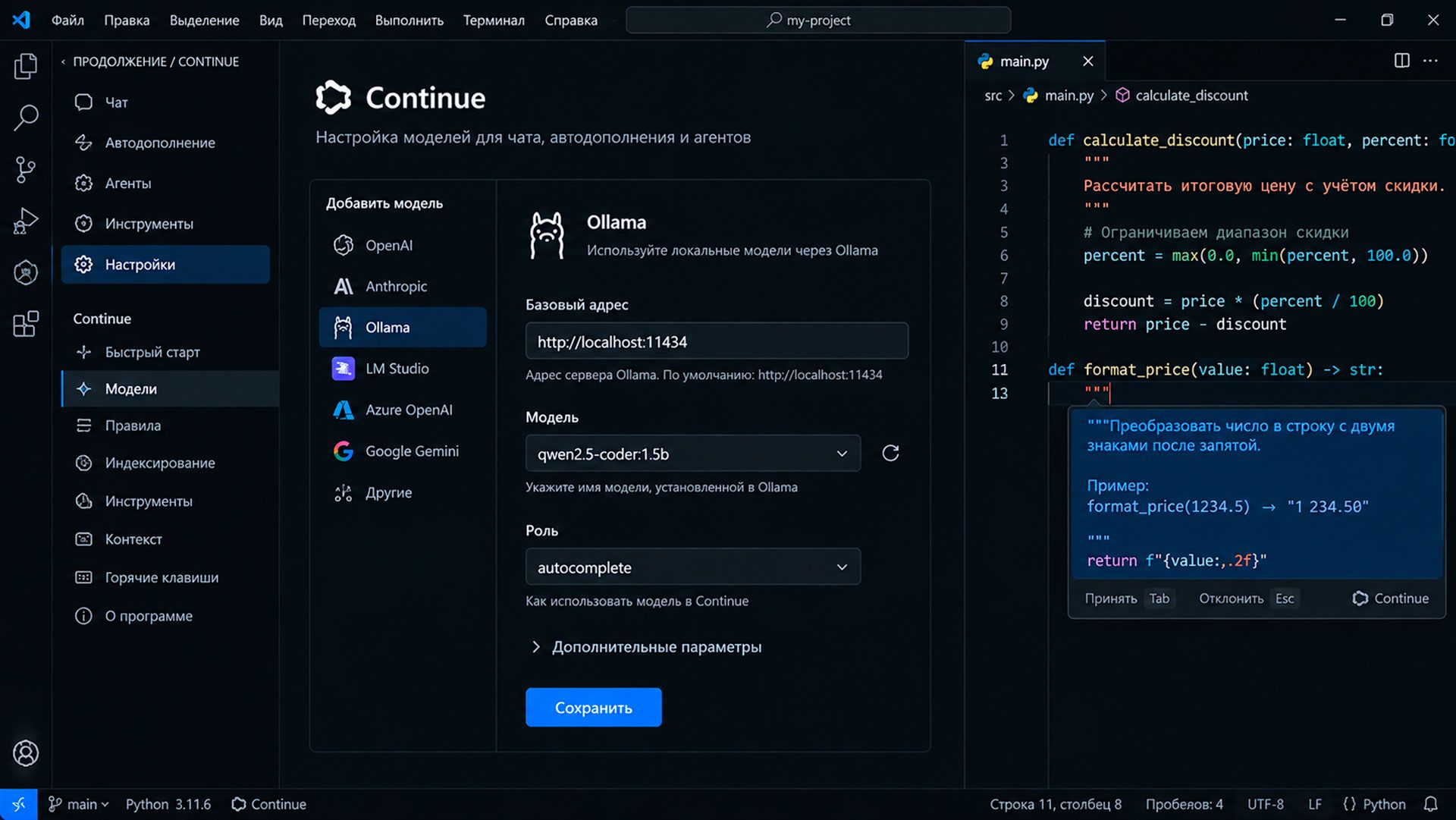Open the main branch selector in status bar

pyautogui.click(x=79, y=804)
